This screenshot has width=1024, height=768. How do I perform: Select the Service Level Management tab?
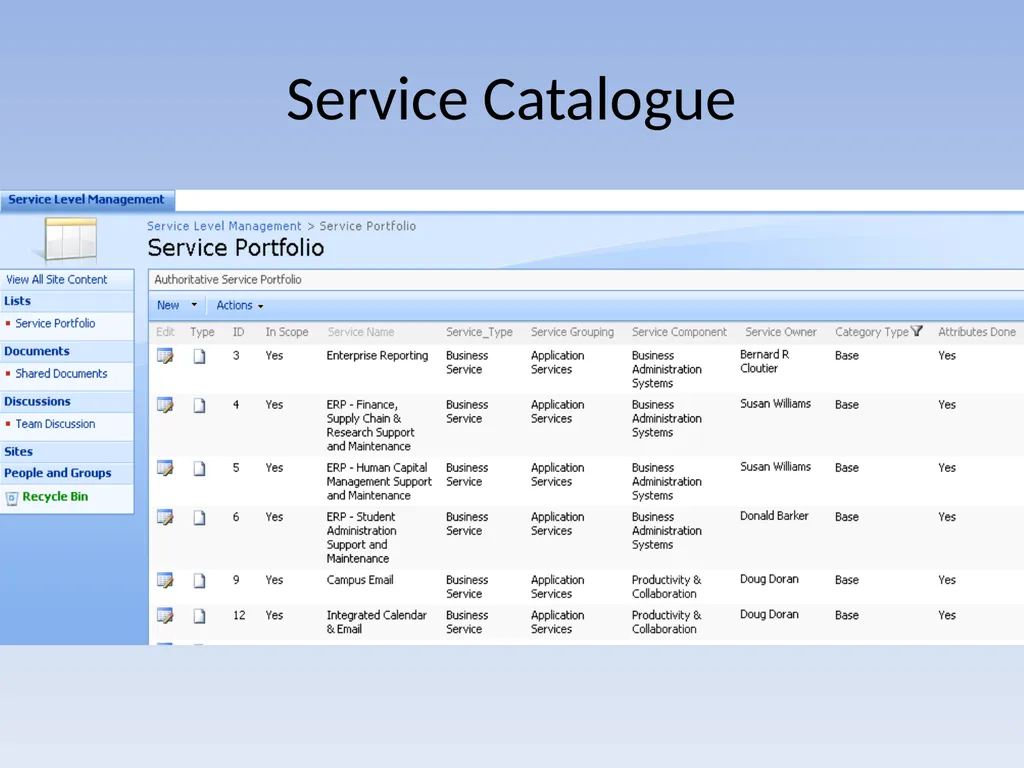pyautogui.click(x=86, y=199)
